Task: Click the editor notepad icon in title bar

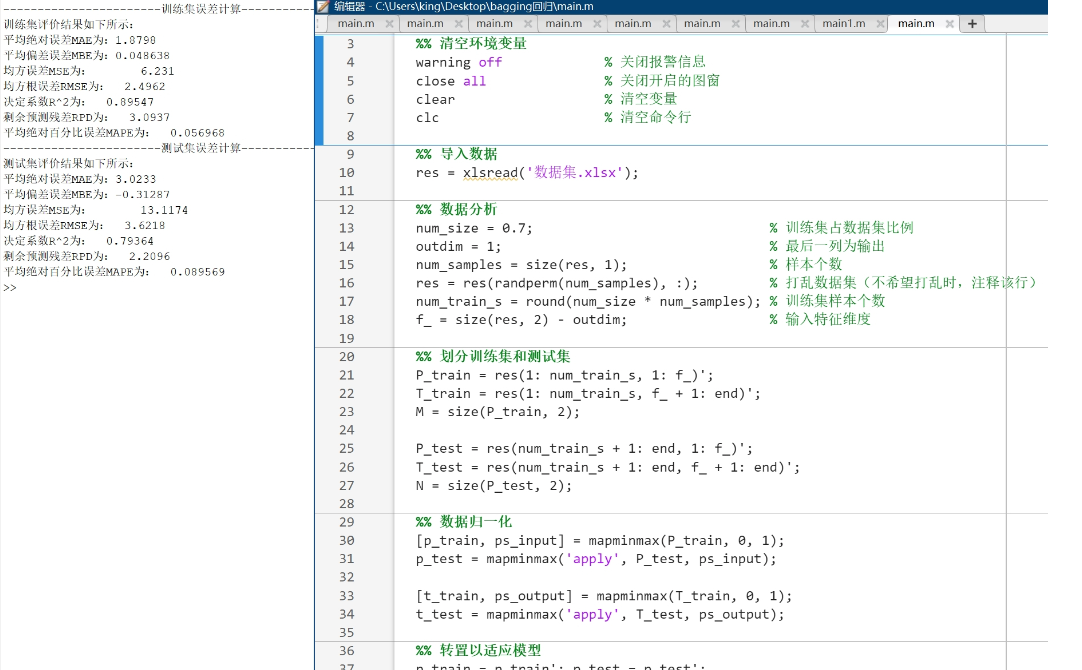Action: (323, 6)
